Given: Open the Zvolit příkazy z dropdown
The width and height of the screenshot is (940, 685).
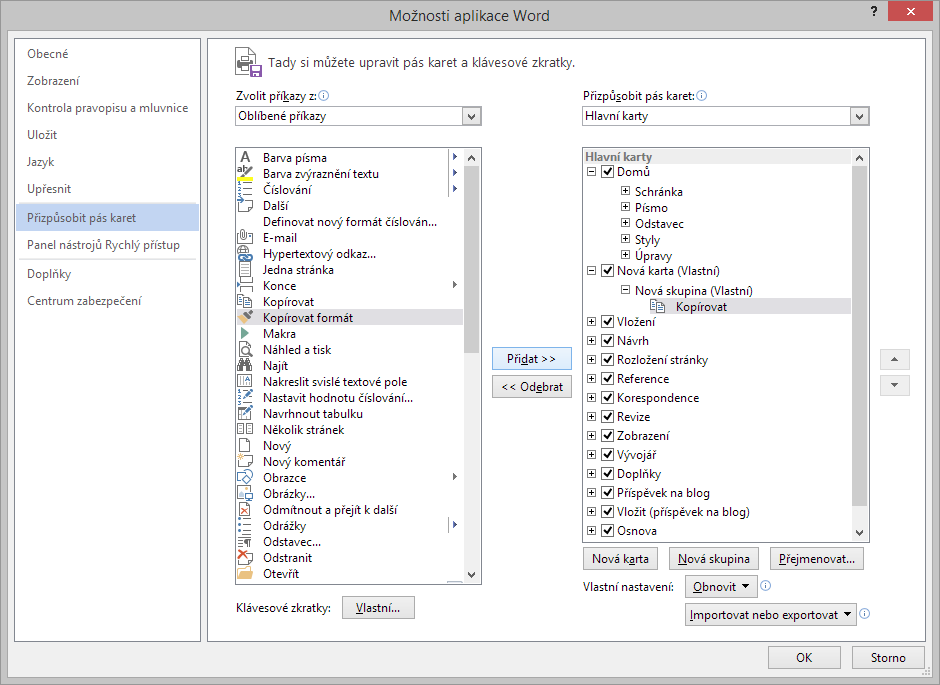Looking at the screenshot, I should pyautogui.click(x=471, y=116).
